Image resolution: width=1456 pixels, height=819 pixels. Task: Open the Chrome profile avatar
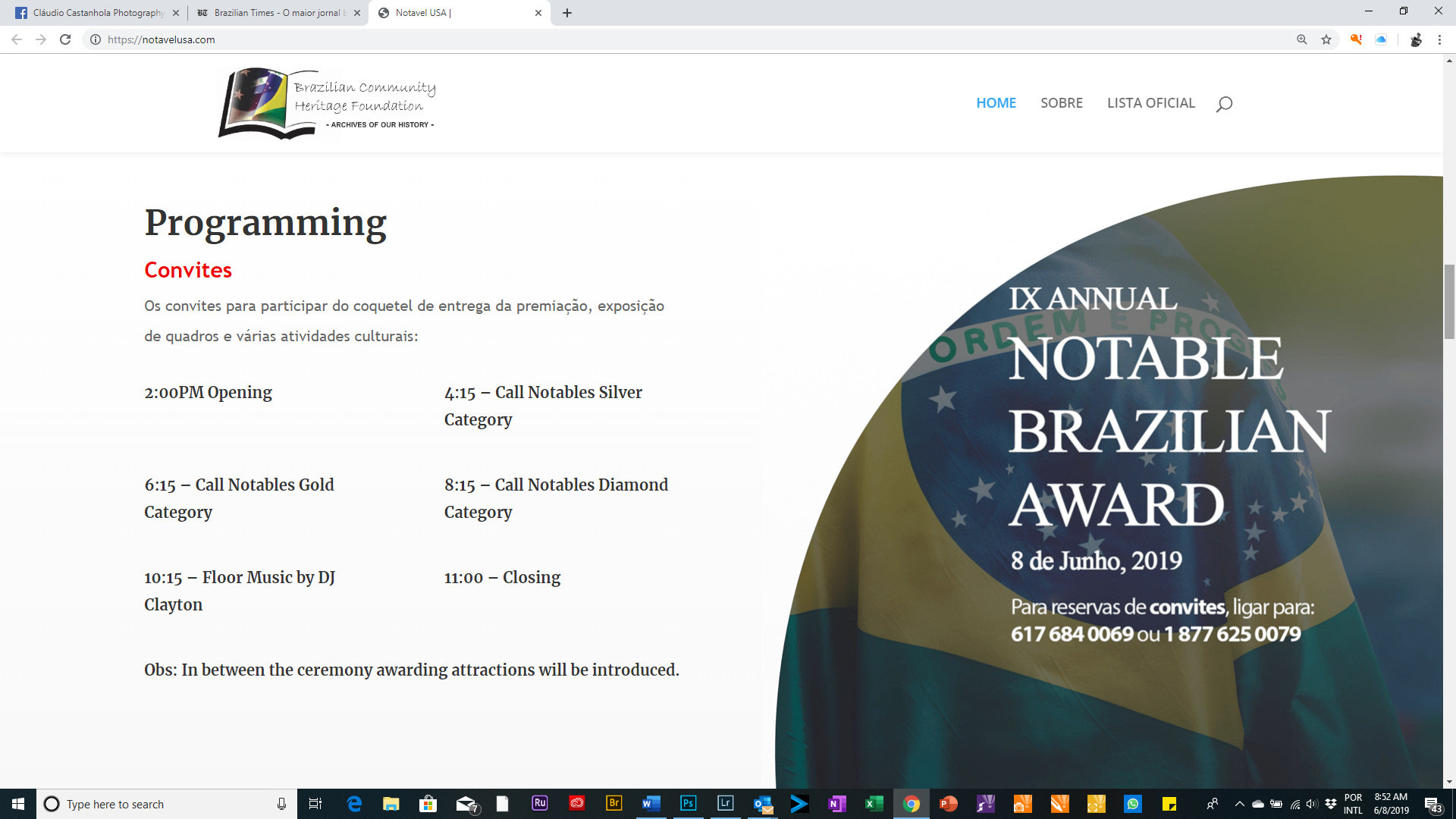coord(1415,39)
